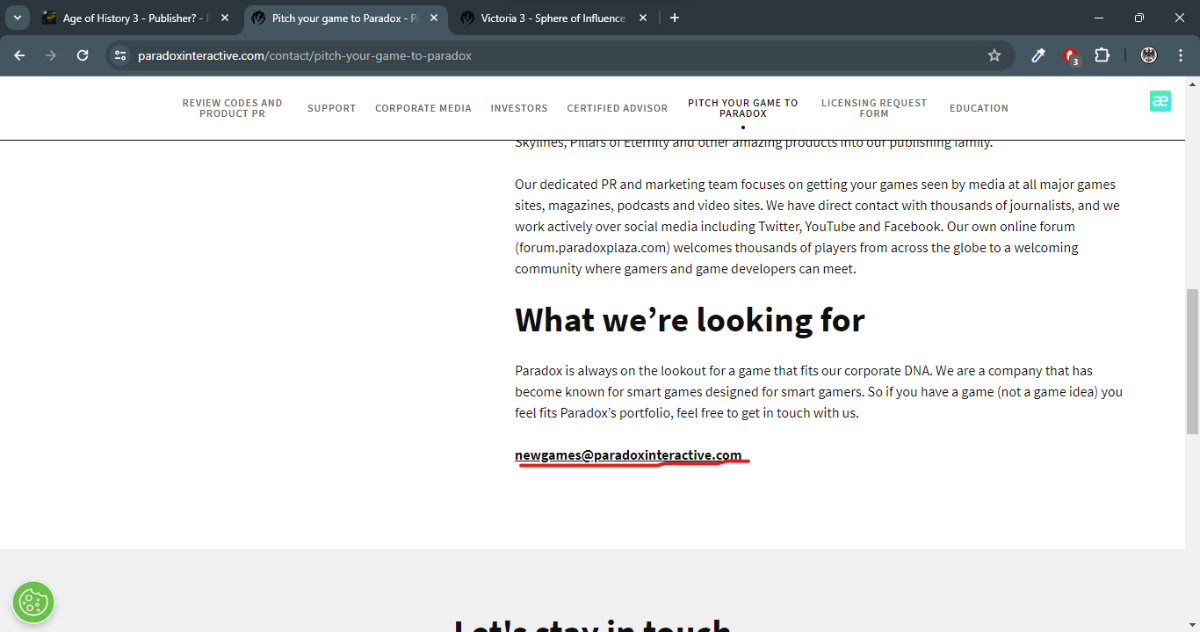
Task: Open the red extension with badge 3
Action: 1070,56
